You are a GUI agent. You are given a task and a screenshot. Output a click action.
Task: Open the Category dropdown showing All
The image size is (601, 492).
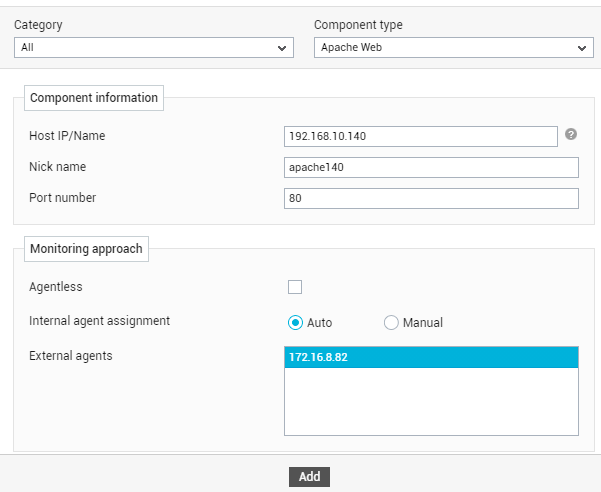154,48
